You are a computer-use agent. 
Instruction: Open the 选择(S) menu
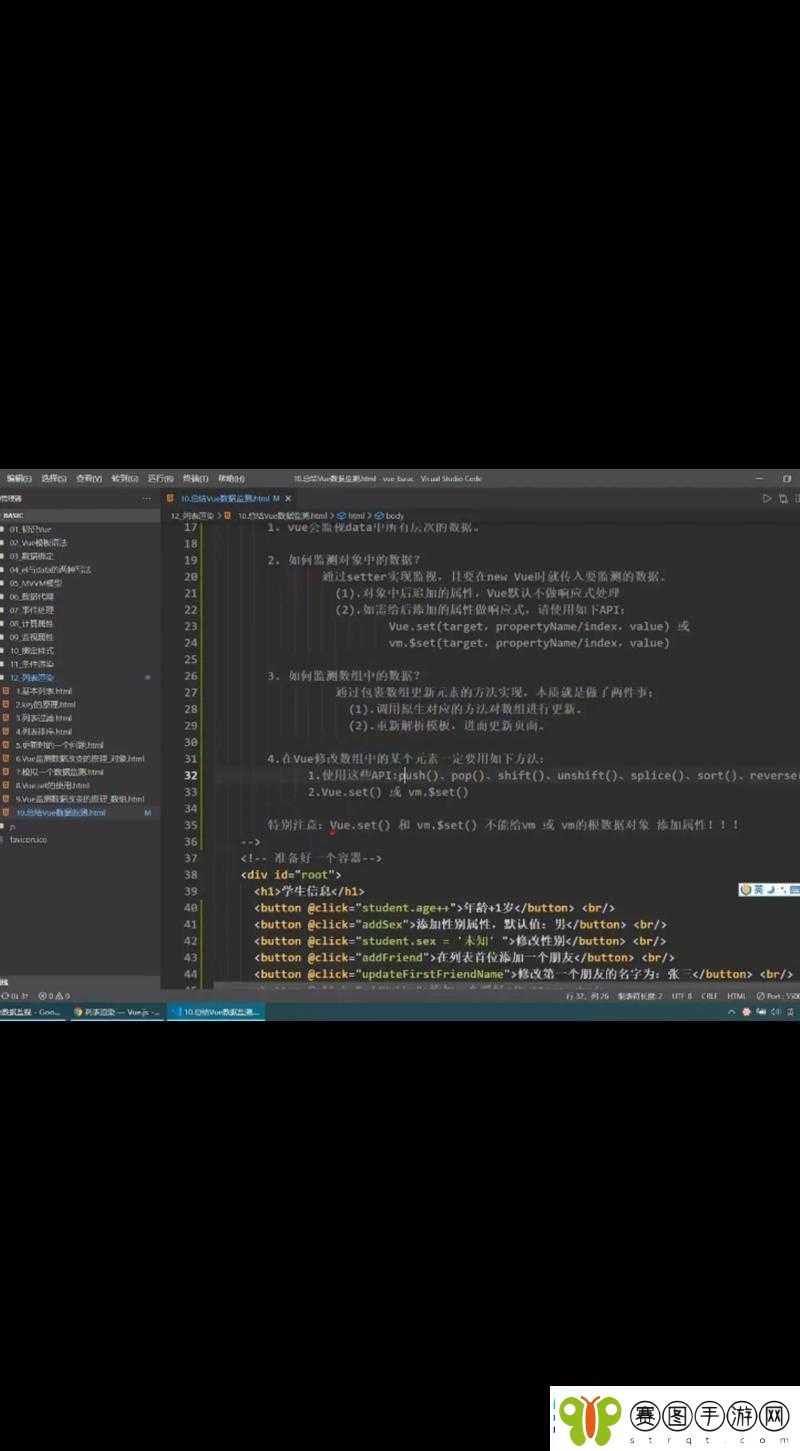click(54, 478)
